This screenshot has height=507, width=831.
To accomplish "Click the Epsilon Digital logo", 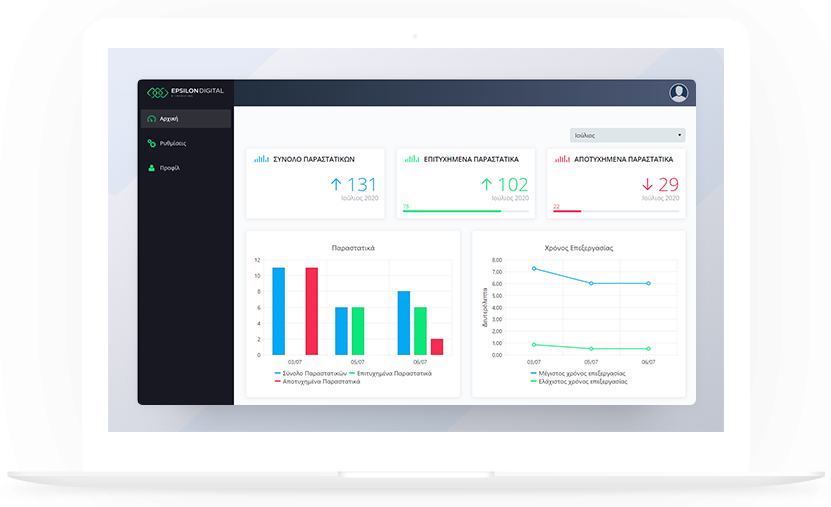I will click(185, 92).
